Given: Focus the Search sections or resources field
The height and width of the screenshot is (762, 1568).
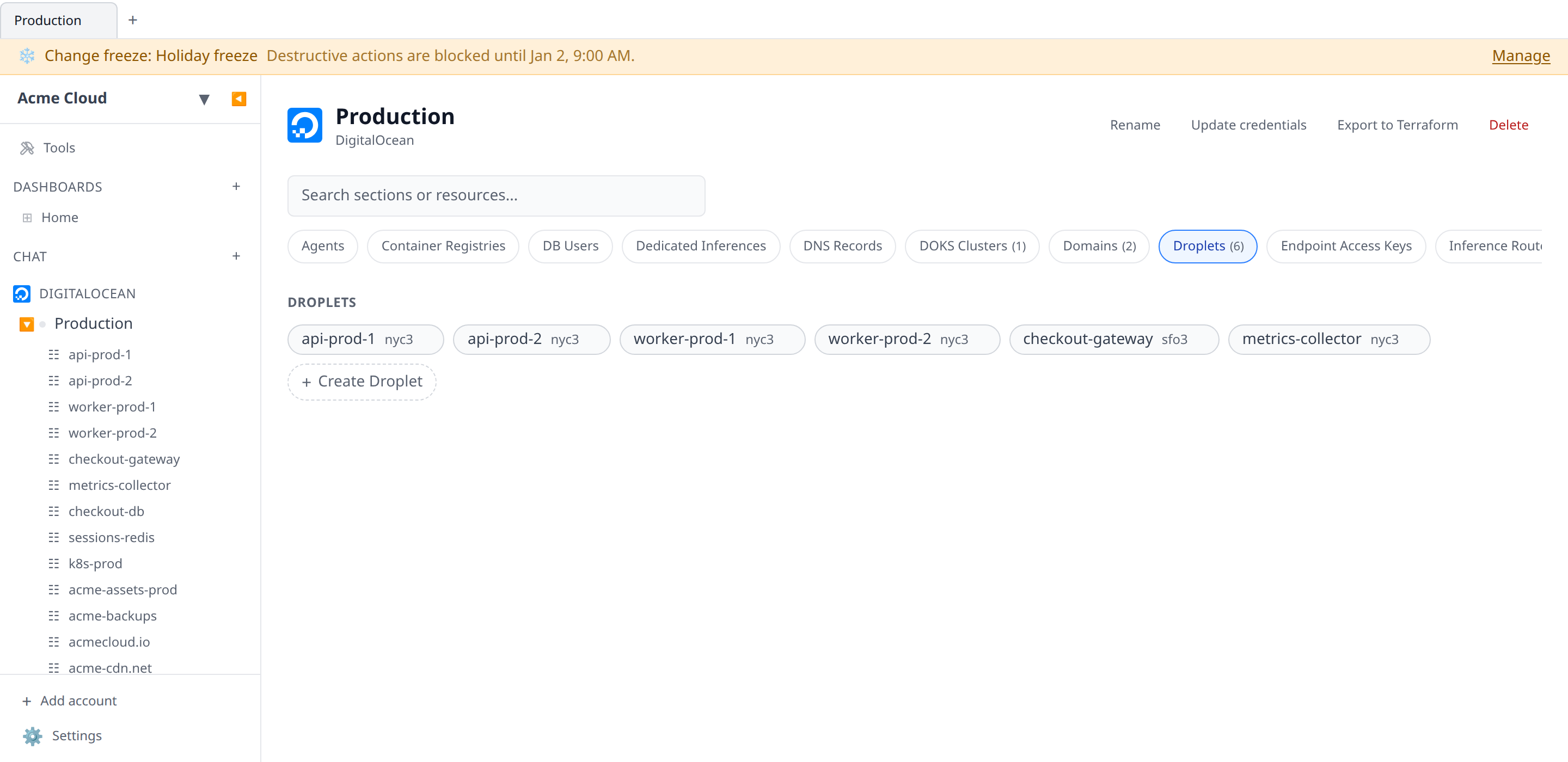Looking at the screenshot, I should pyautogui.click(x=496, y=196).
